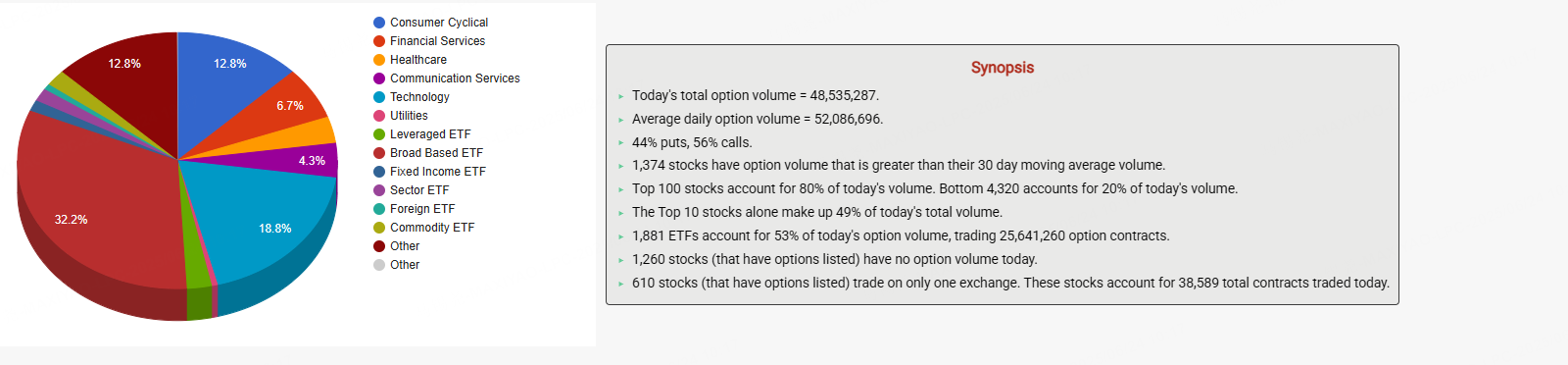Image resolution: width=1568 pixels, height=365 pixels.
Task: Select the dark red Other legend entry
Action: (x=397, y=246)
